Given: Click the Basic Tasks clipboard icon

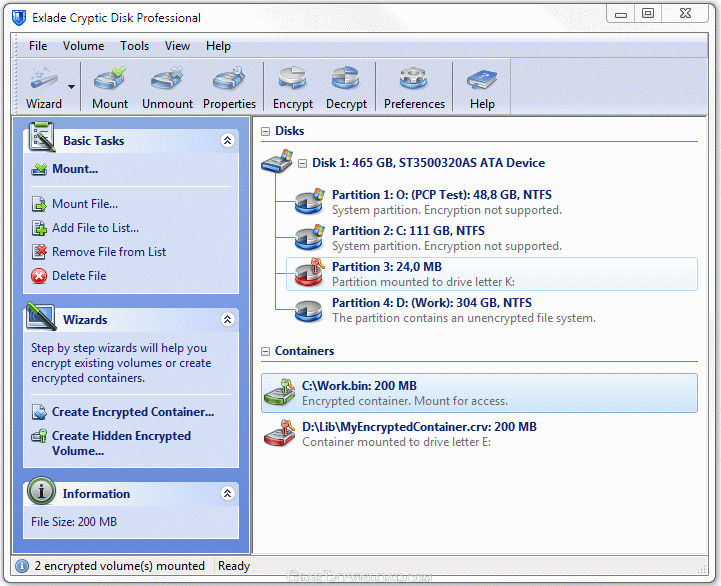Looking at the screenshot, I should (x=41, y=137).
